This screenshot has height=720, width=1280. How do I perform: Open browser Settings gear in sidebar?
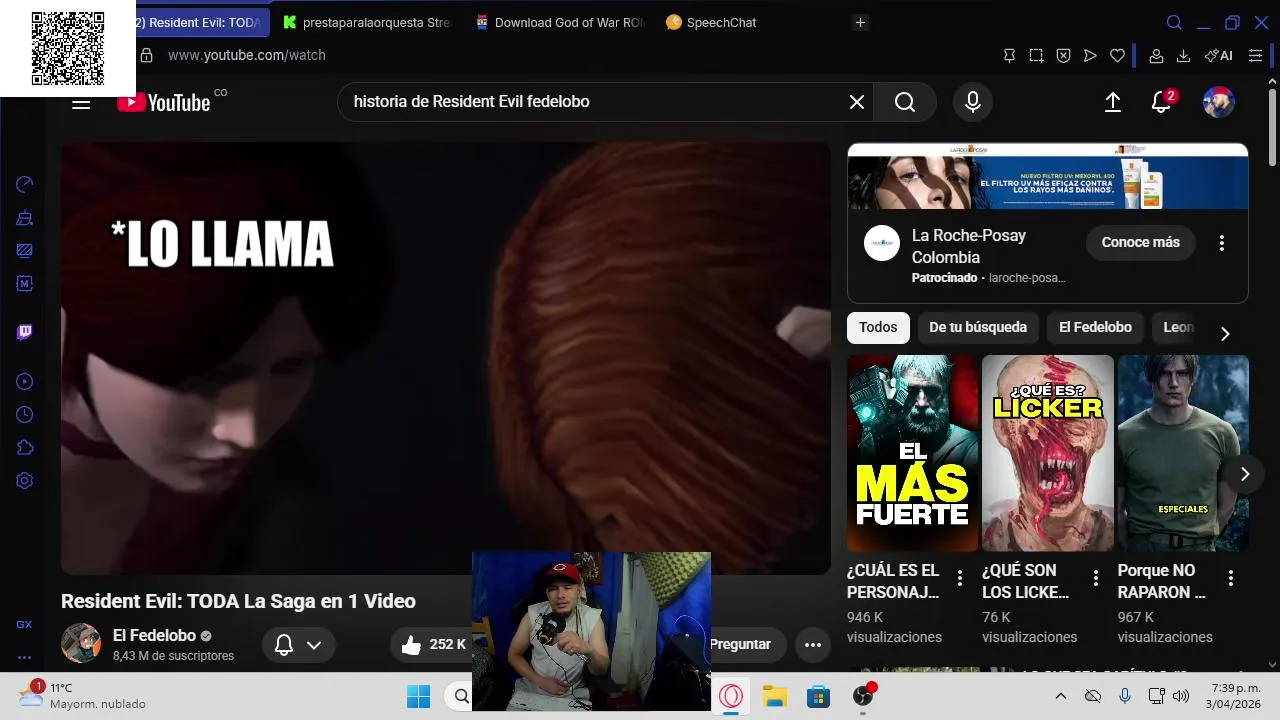coord(25,480)
